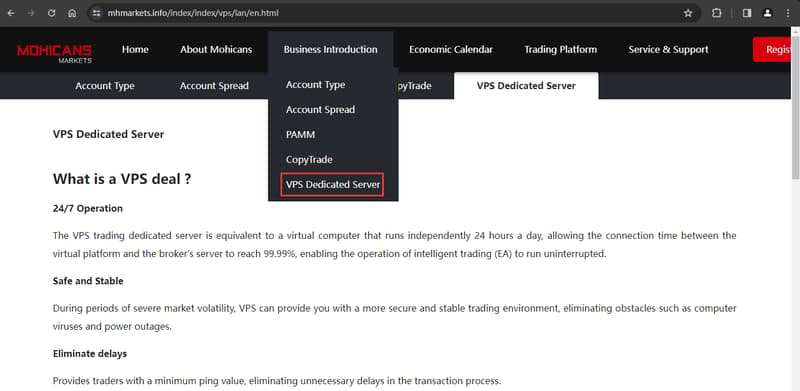Open the extensions puzzle icon
The width and height of the screenshot is (800, 391).
click(716, 13)
